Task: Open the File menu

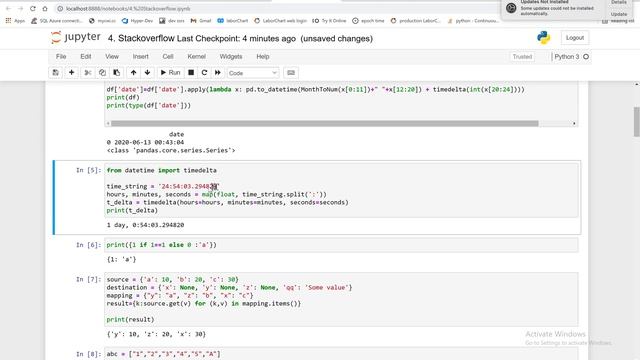Action: pos(61,56)
